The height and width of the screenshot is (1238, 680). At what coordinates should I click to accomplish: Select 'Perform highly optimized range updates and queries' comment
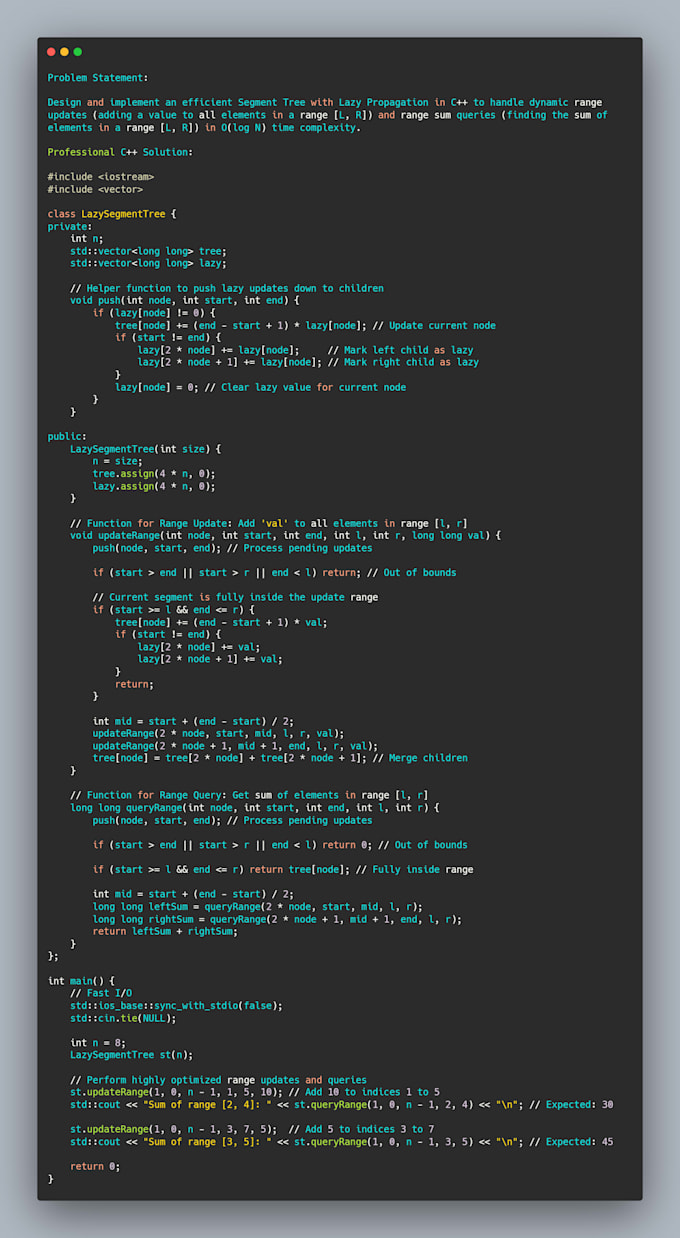coord(218,1079)
